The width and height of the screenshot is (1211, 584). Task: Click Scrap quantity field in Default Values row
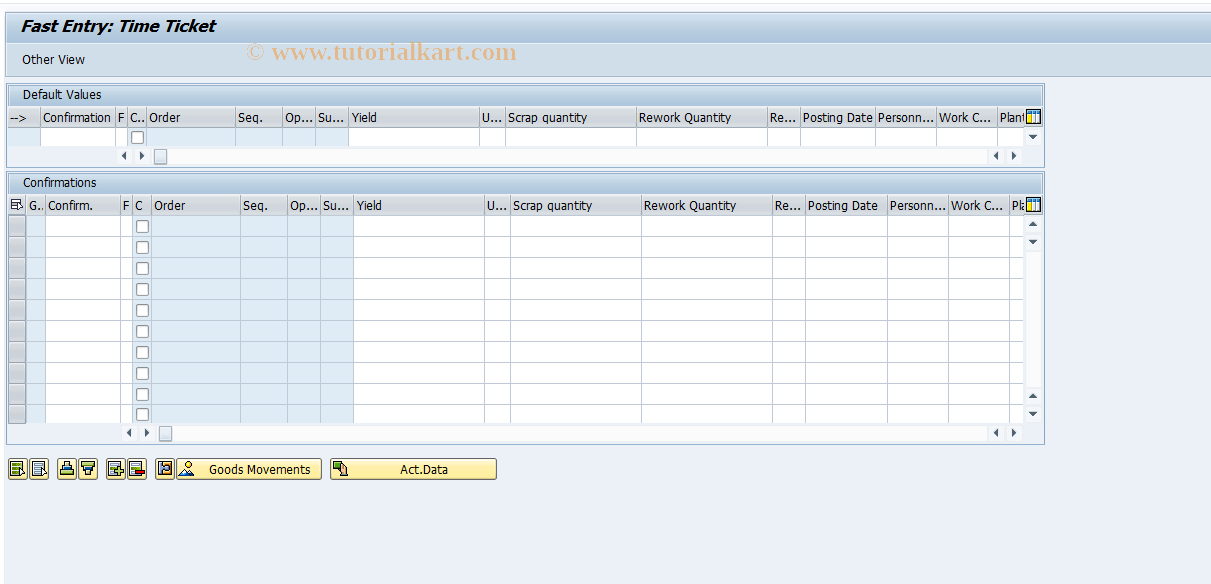tap(571, 137)
